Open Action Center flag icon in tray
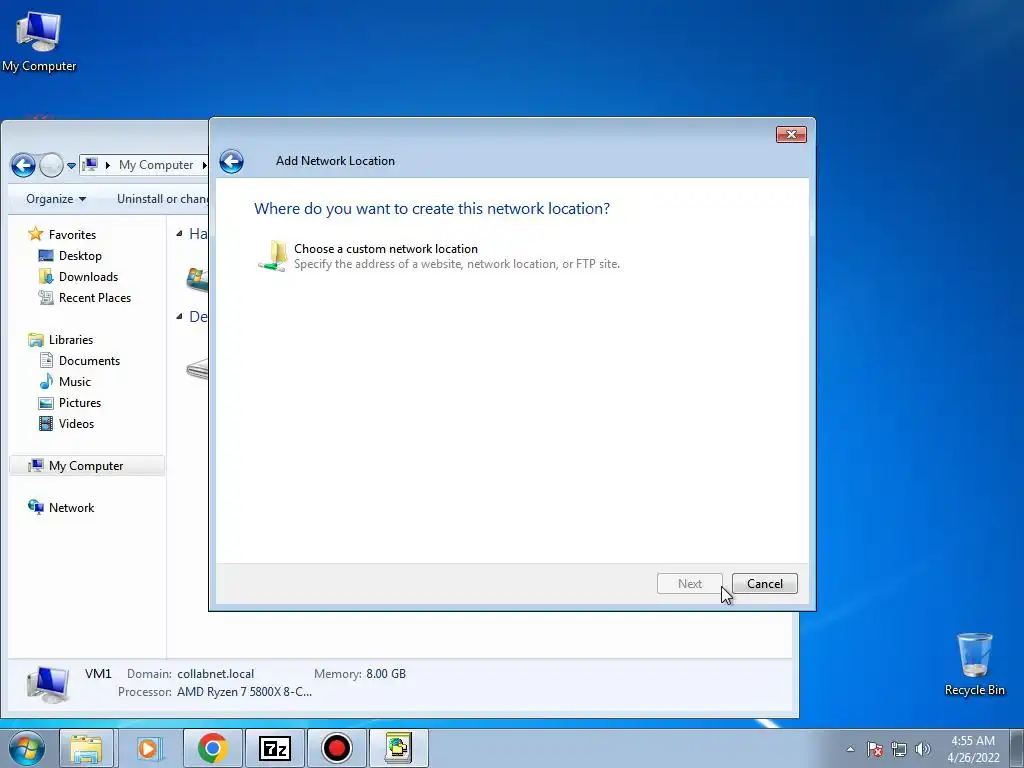The height and width of the screenshot is (768, 1024). tap(875, 749)
